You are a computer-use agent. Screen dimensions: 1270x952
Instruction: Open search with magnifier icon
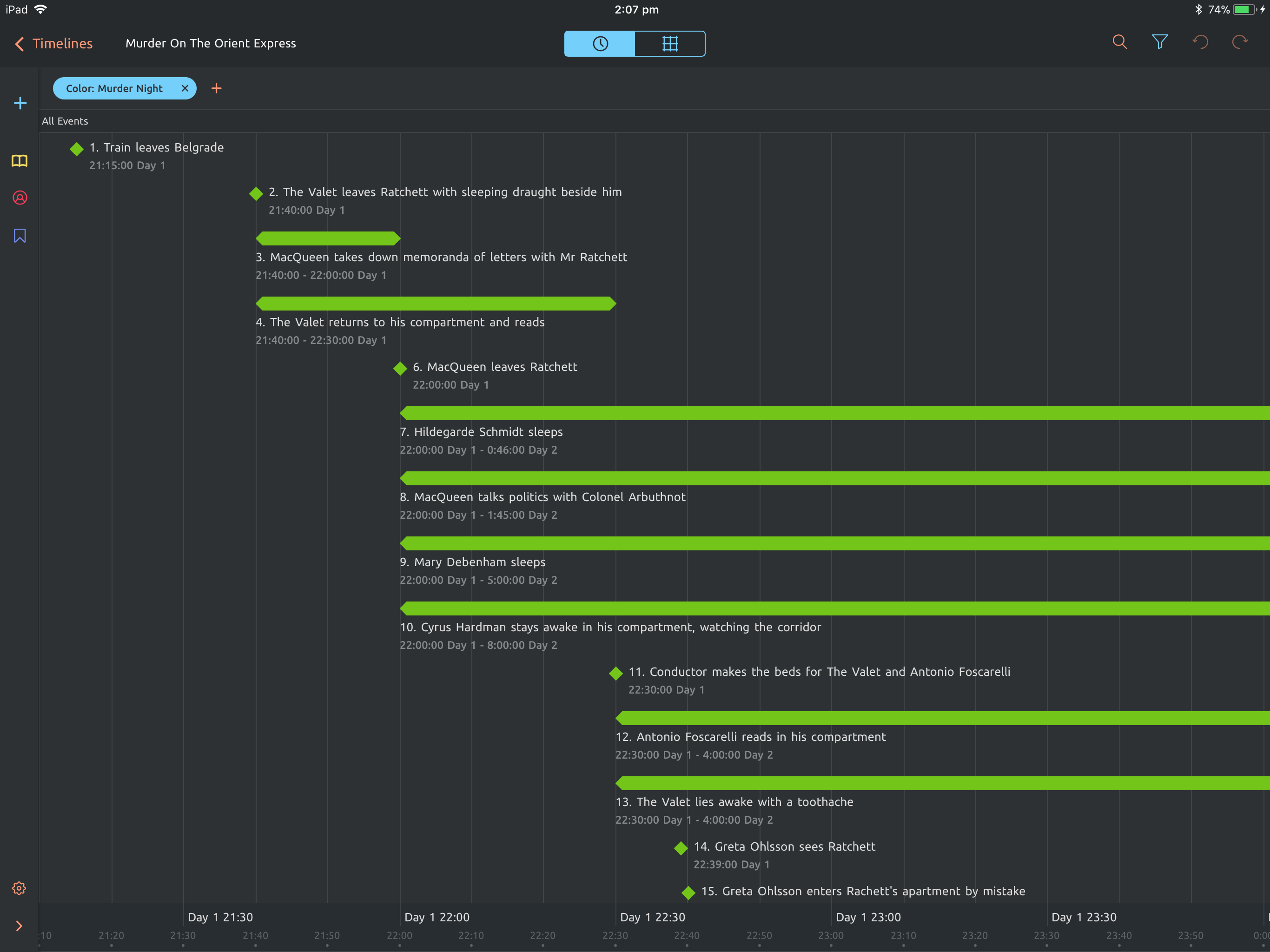point(1119,42)
